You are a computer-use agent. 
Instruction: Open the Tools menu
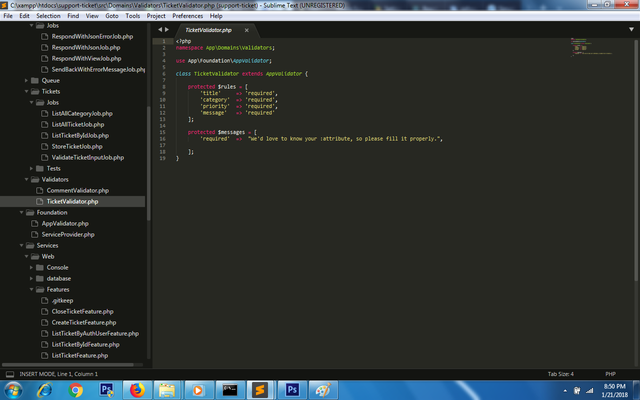(x=132, y=16)
